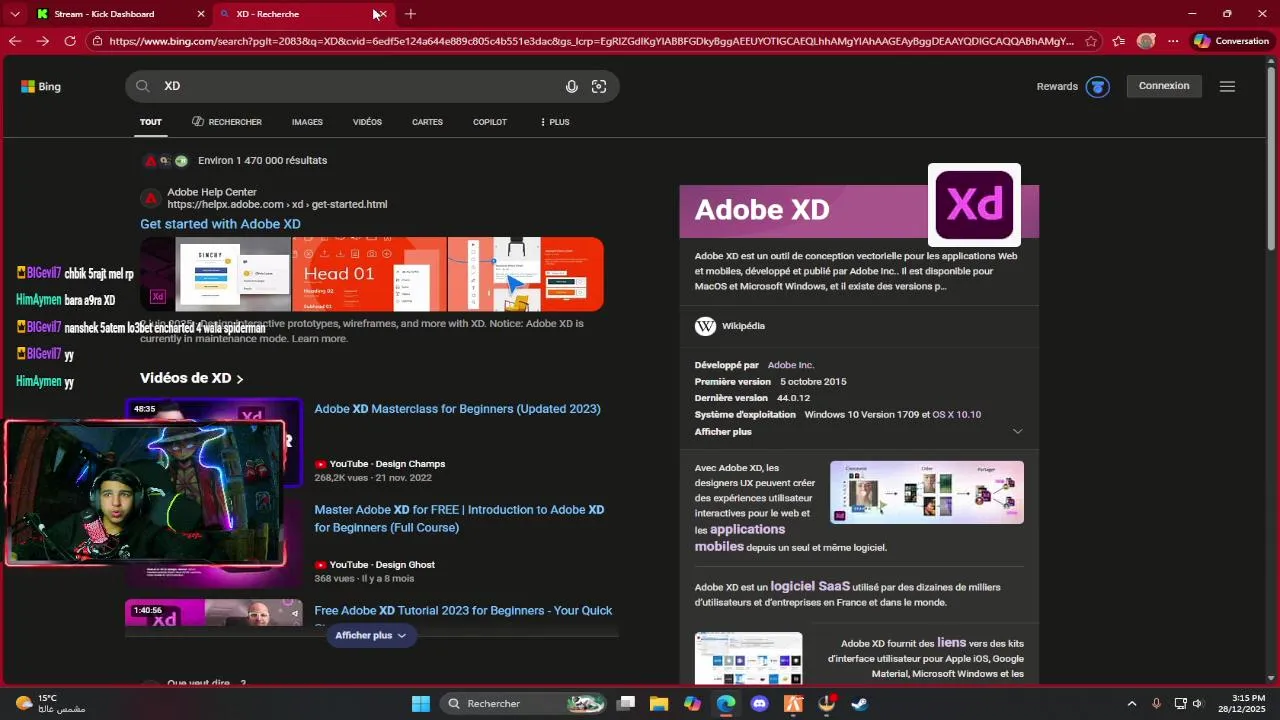
Task: Open the volume speaker tray icon
Action: coord(1198,704)
